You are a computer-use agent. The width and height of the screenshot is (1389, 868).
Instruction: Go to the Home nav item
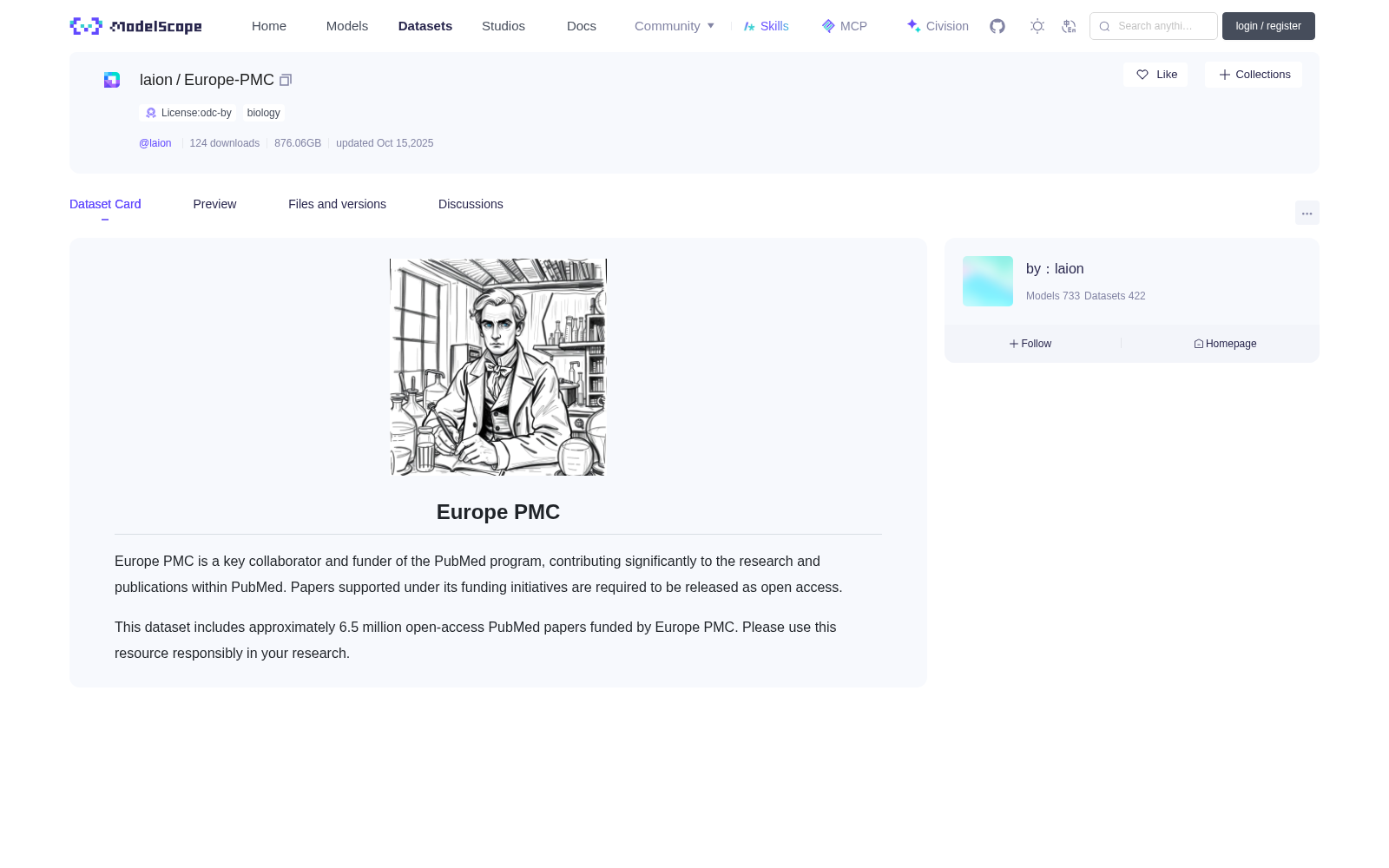[269, 26]
